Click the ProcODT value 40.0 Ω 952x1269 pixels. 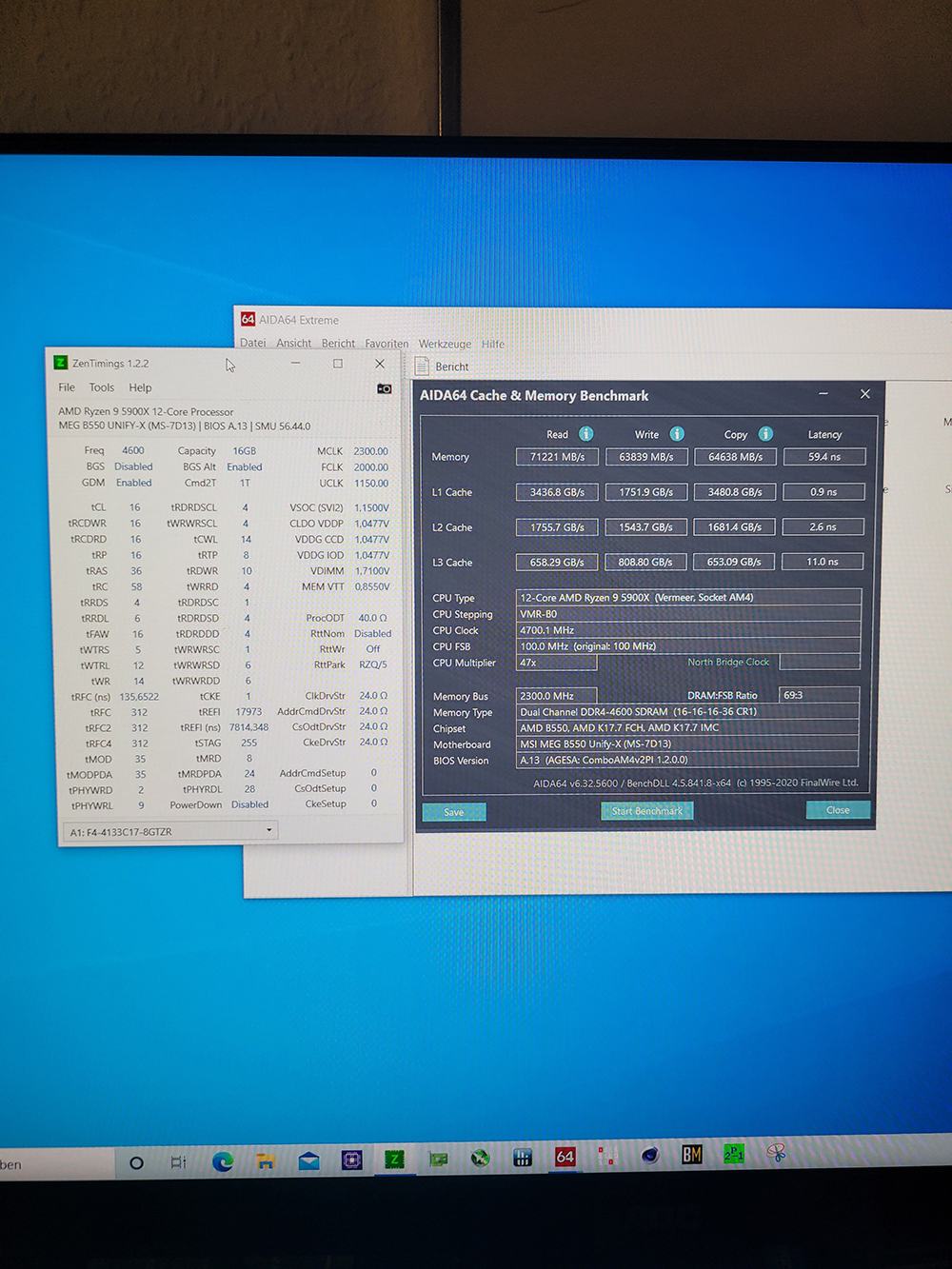(373, 618)
